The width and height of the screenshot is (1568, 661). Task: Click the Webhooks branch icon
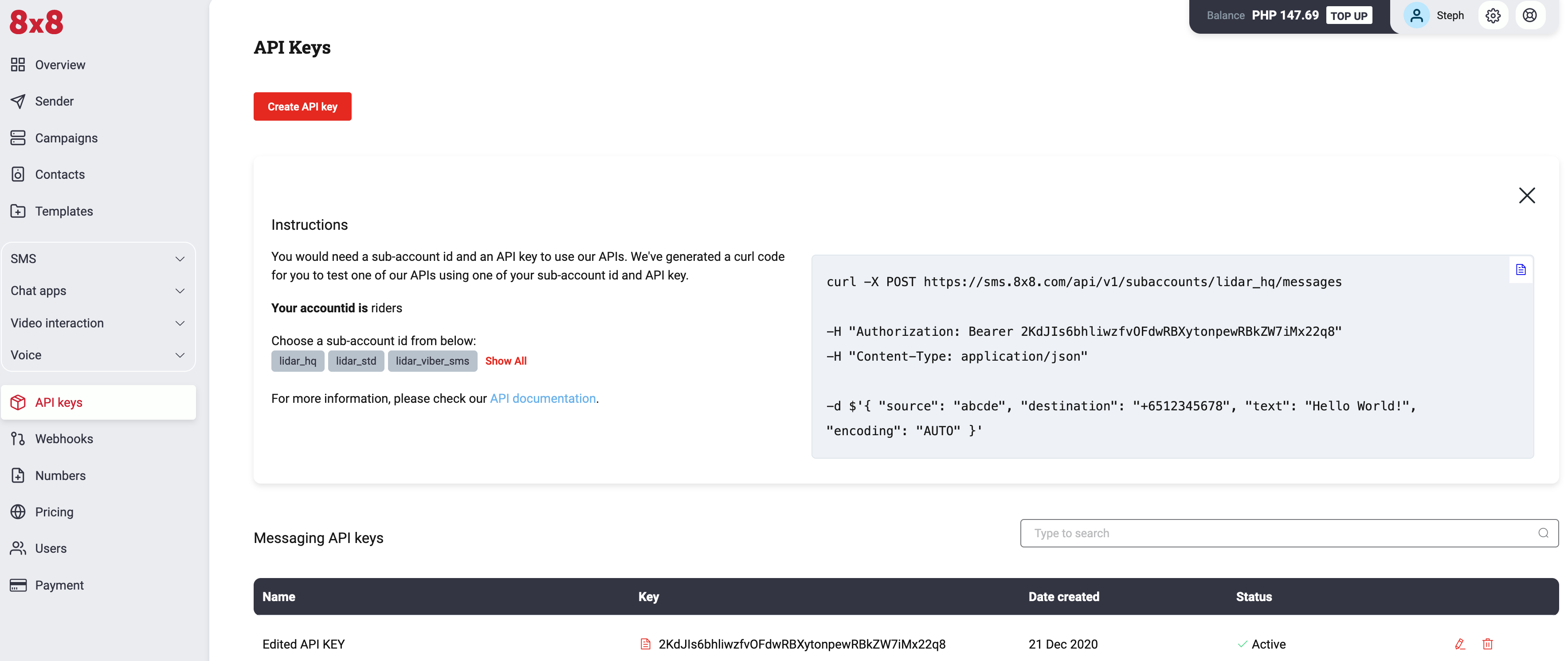(x=18, y=439)
